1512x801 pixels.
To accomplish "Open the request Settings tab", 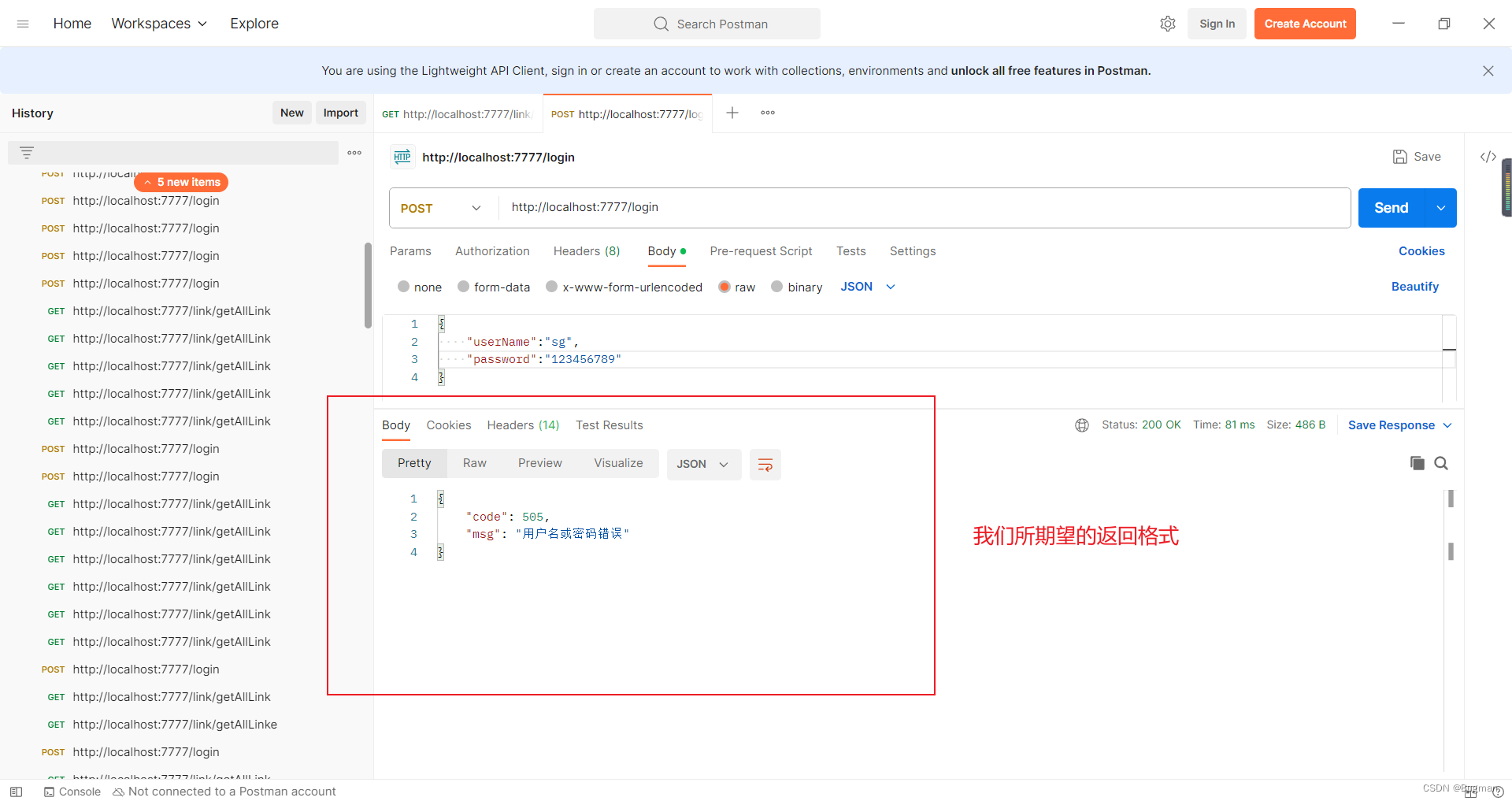I will tap(913, 251).
